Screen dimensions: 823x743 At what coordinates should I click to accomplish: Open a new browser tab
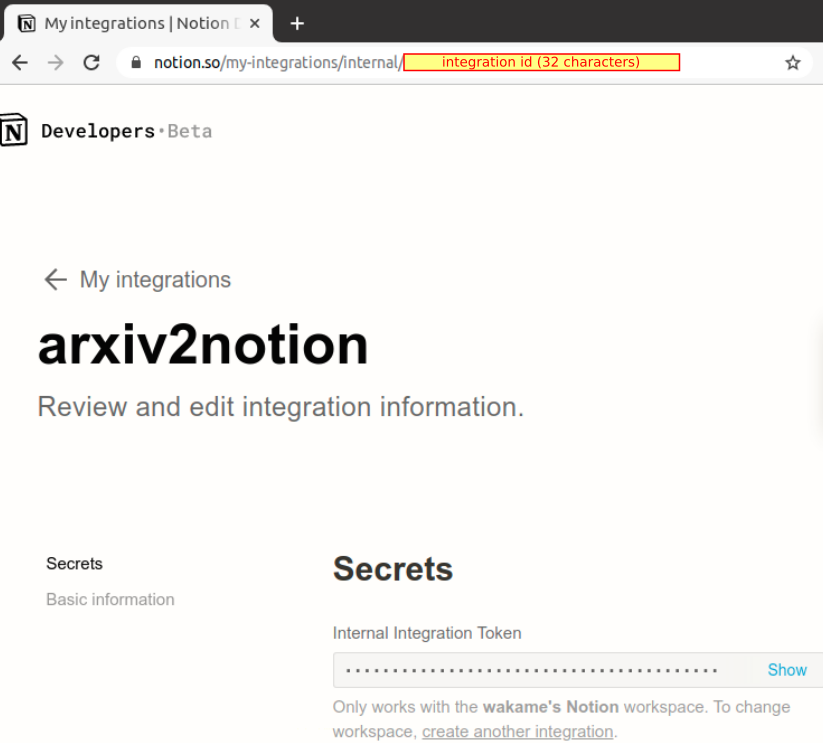(x=297, y=23)
